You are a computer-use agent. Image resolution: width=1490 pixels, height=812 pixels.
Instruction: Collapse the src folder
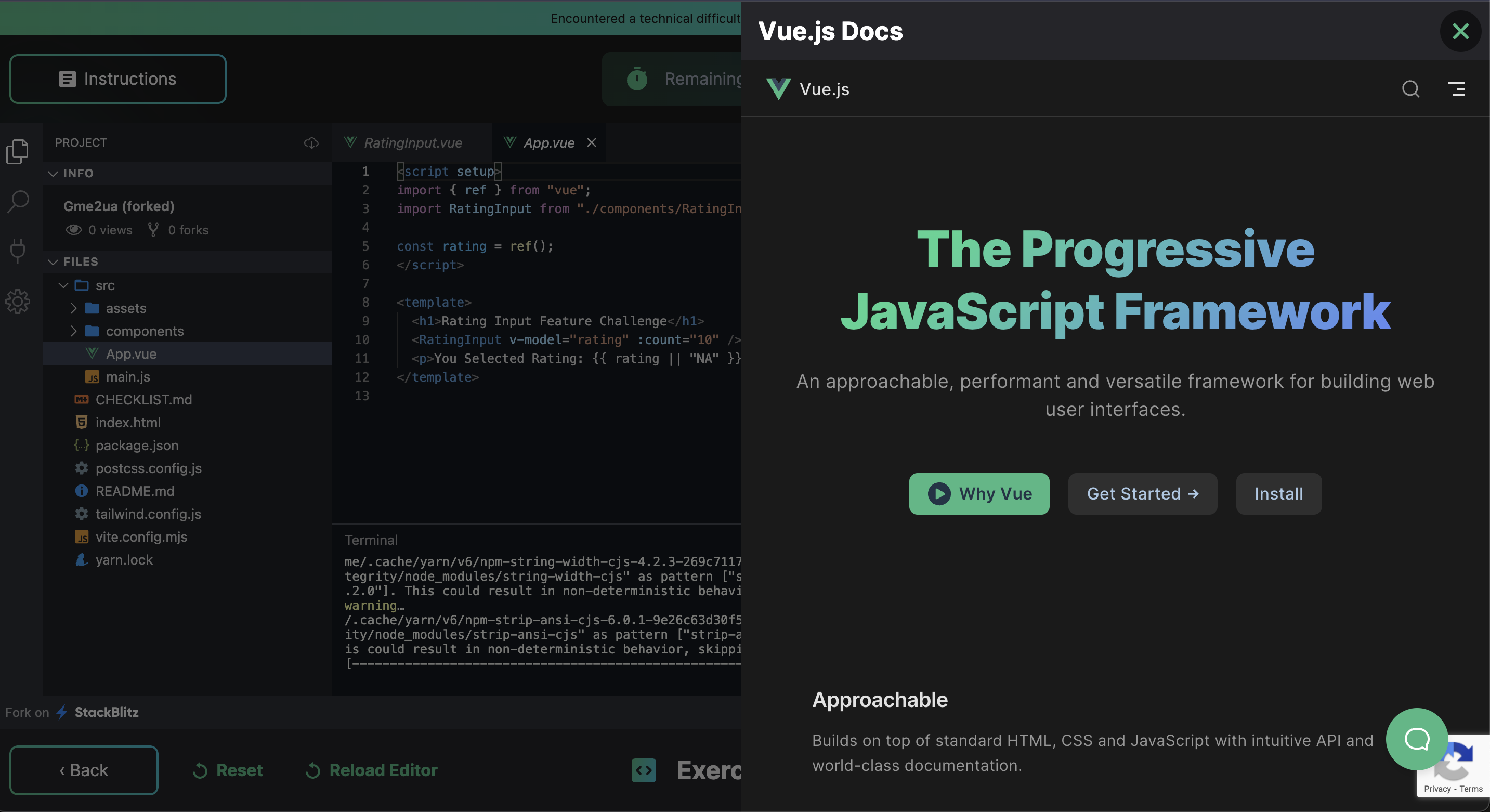pyautogui.click(x=187, y=285)
